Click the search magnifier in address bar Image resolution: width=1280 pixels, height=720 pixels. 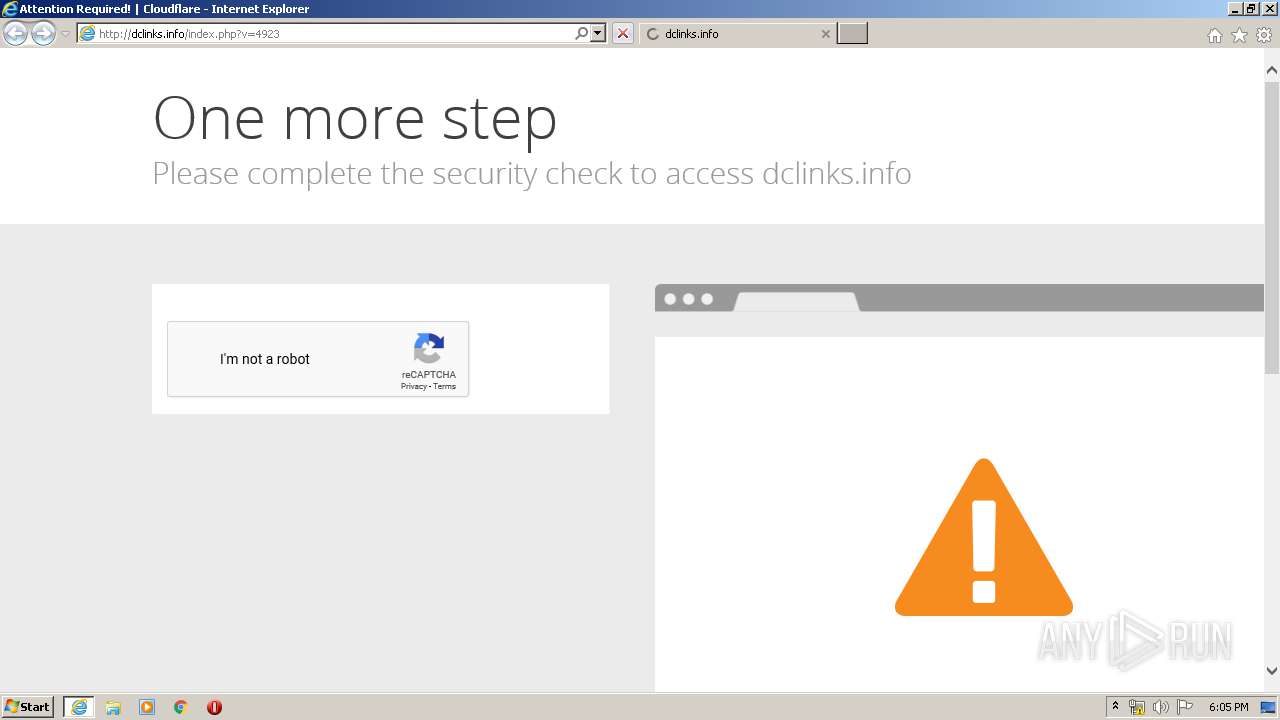tap(582, 34)
